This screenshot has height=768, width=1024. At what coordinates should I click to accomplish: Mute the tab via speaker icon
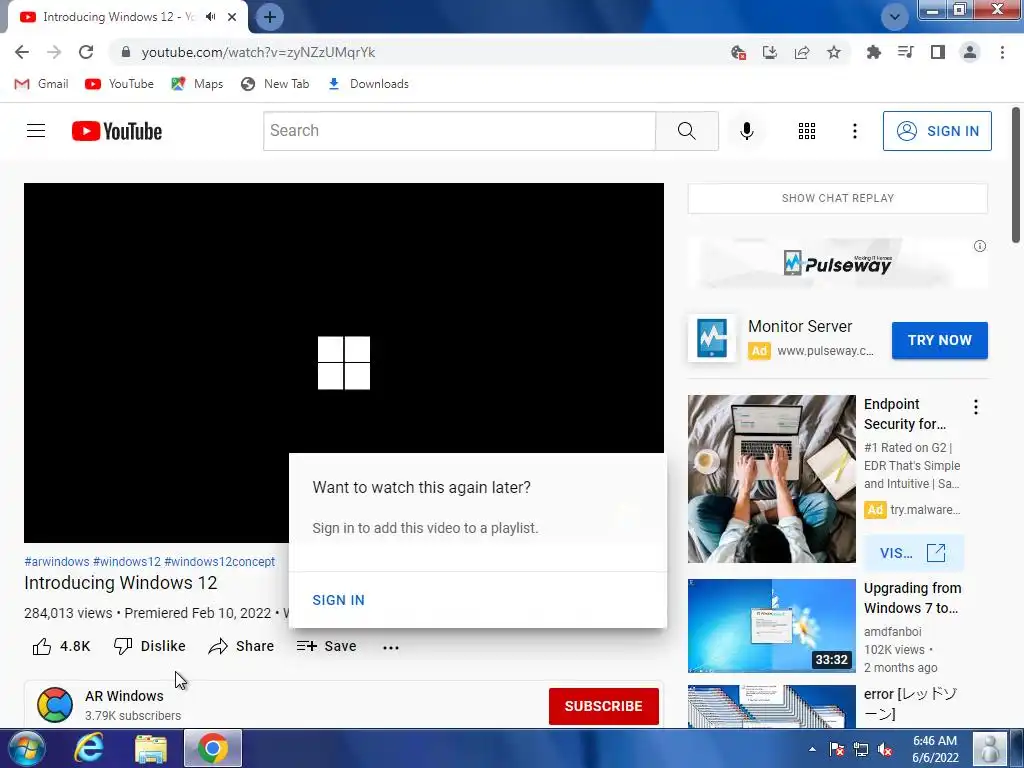(x=210, y=17)
